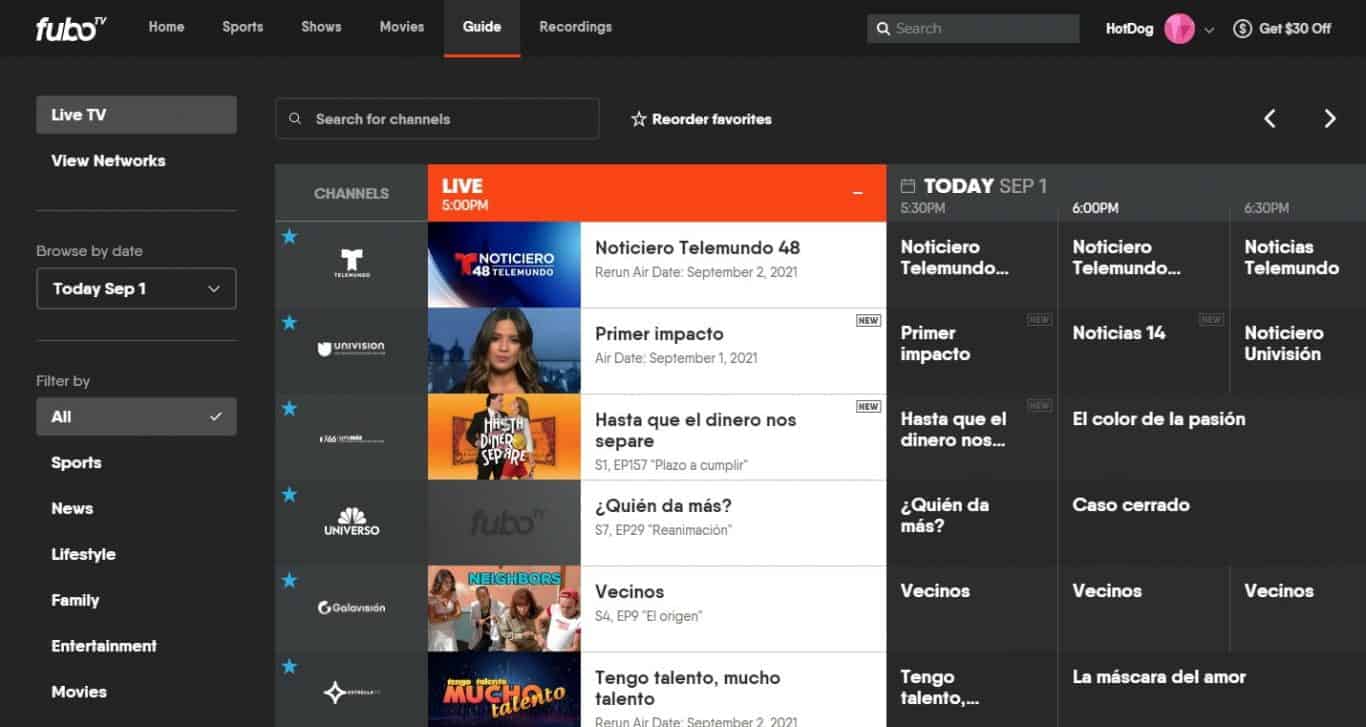Click the fuboTV logo

pos(67,27)
